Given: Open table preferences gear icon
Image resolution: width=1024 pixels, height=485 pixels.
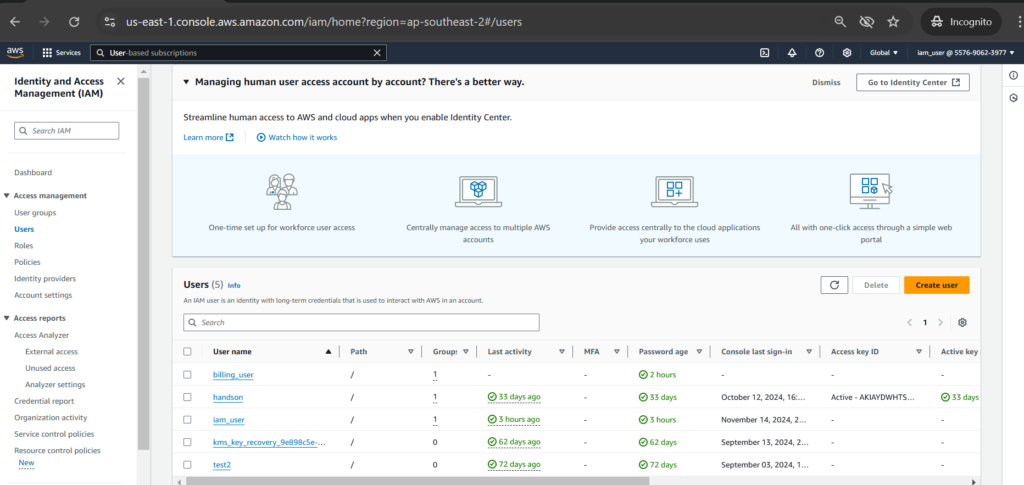Looking at the screenshot, I should click(962, 323).
